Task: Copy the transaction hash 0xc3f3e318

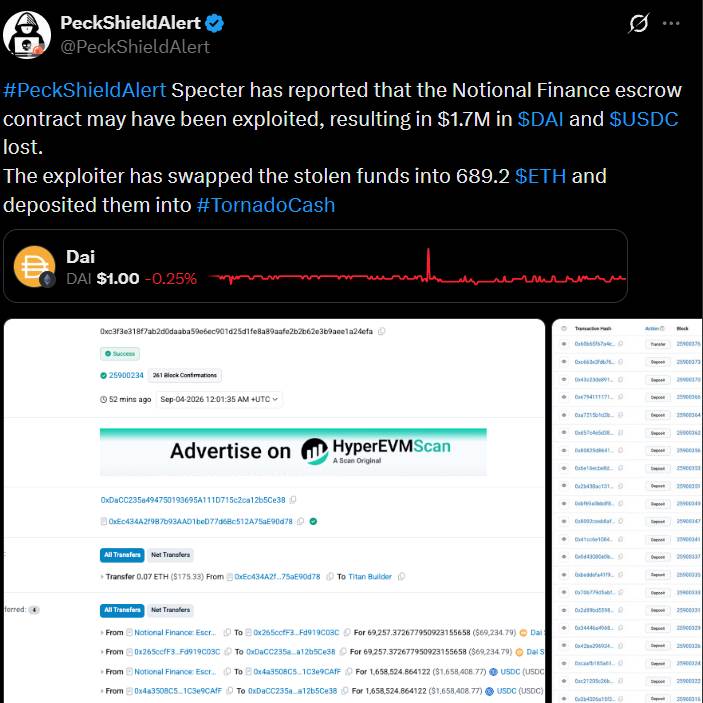Action: coord(382,331)
